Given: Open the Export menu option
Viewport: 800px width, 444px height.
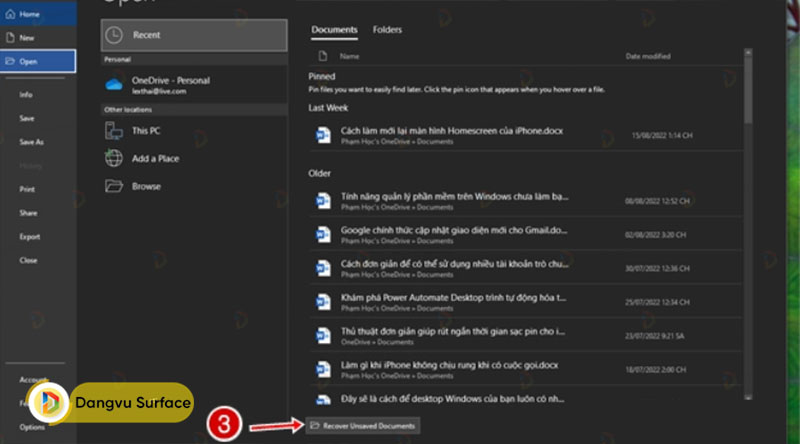Looking at the screenshot, I should click(29, 236).
